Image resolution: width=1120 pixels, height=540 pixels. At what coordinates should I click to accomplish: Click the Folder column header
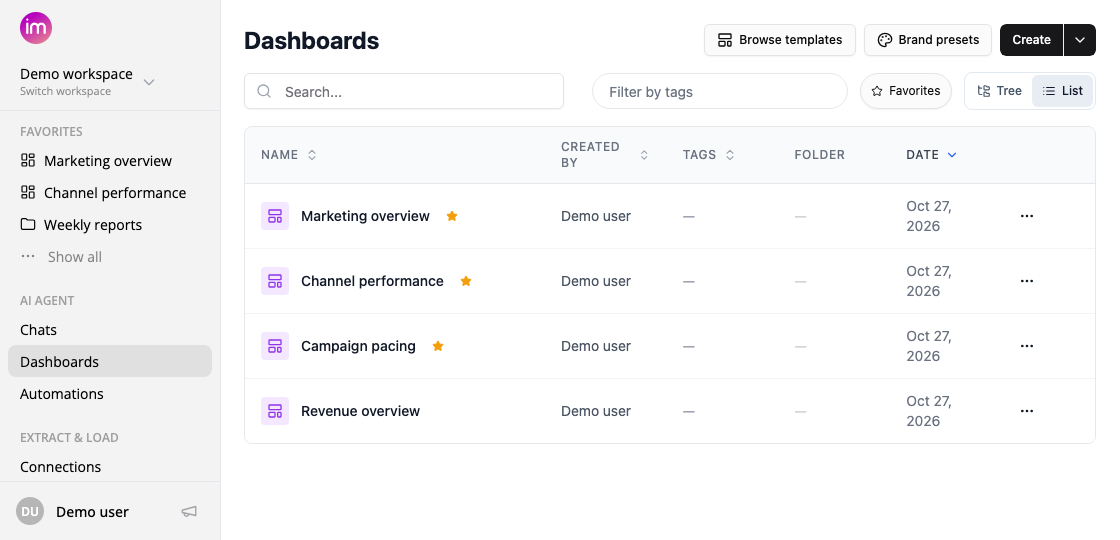click(819, 155)
